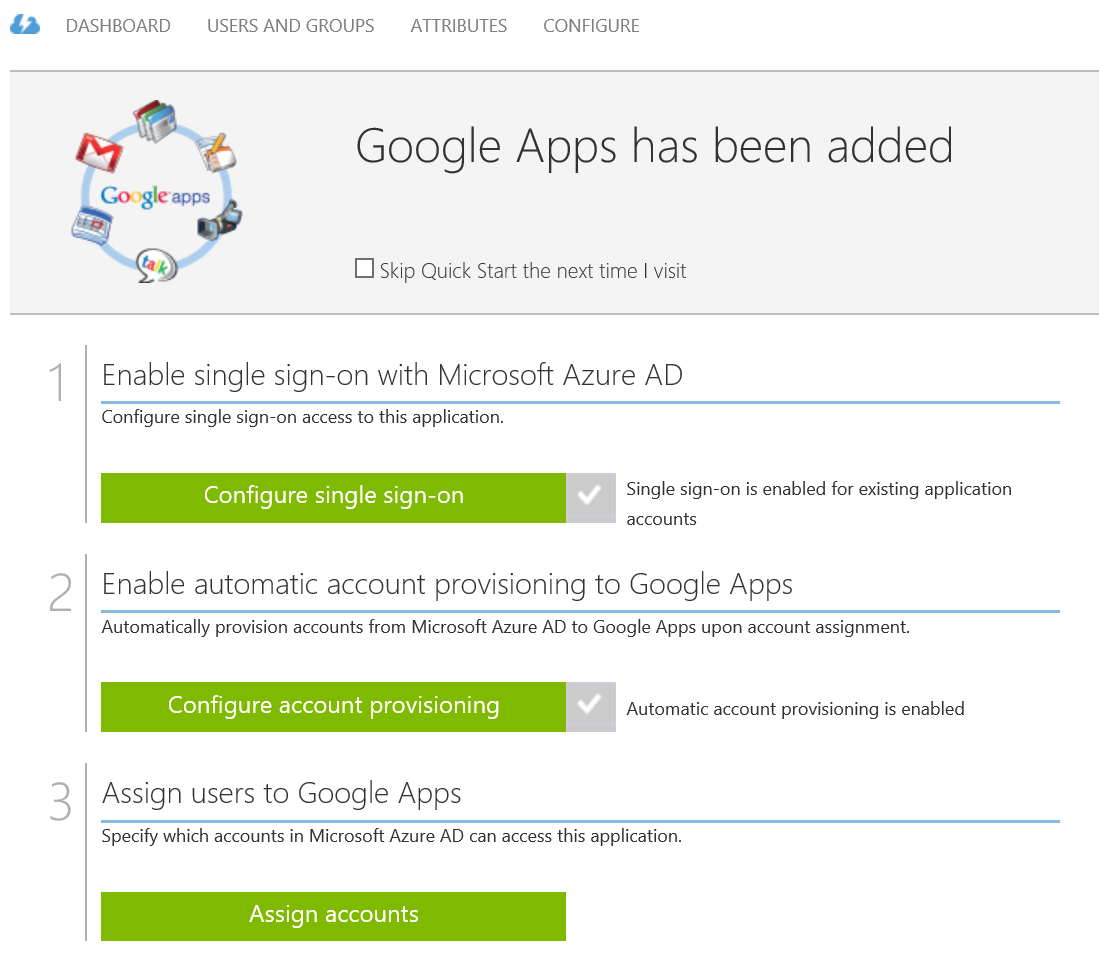Image resolution: width=1099 pixels, height=968 pixels.
Task: Click the Azure cloud logo icon
Action: point(24,25)
